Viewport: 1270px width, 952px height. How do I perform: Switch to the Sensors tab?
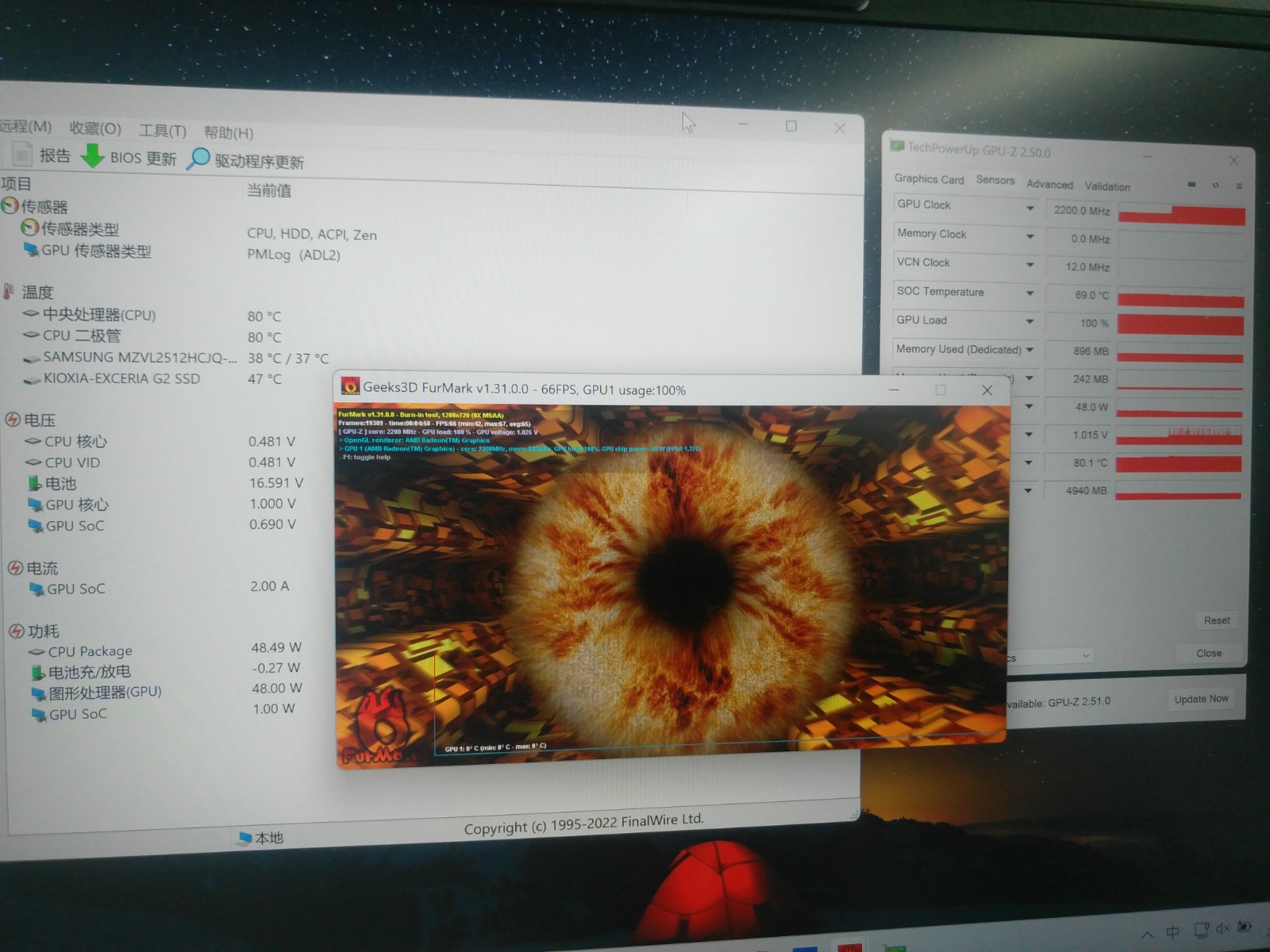pos(995,180)
